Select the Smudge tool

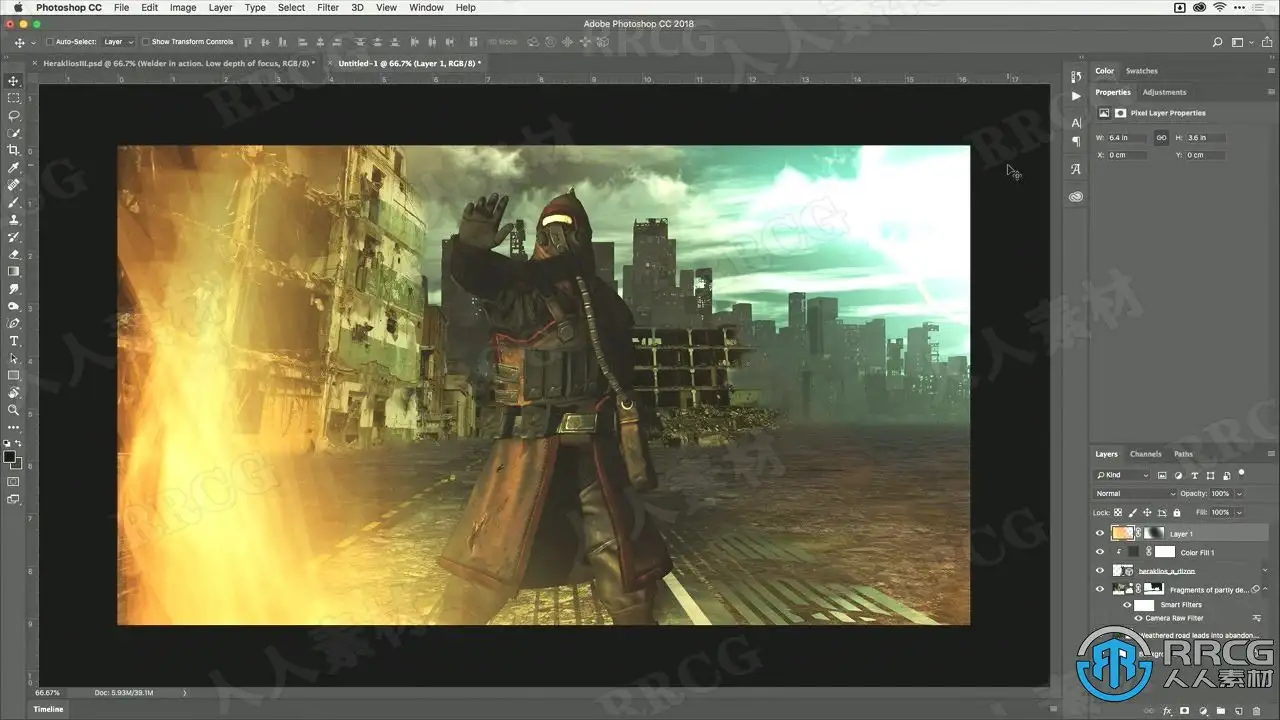[x=14, y=289]
